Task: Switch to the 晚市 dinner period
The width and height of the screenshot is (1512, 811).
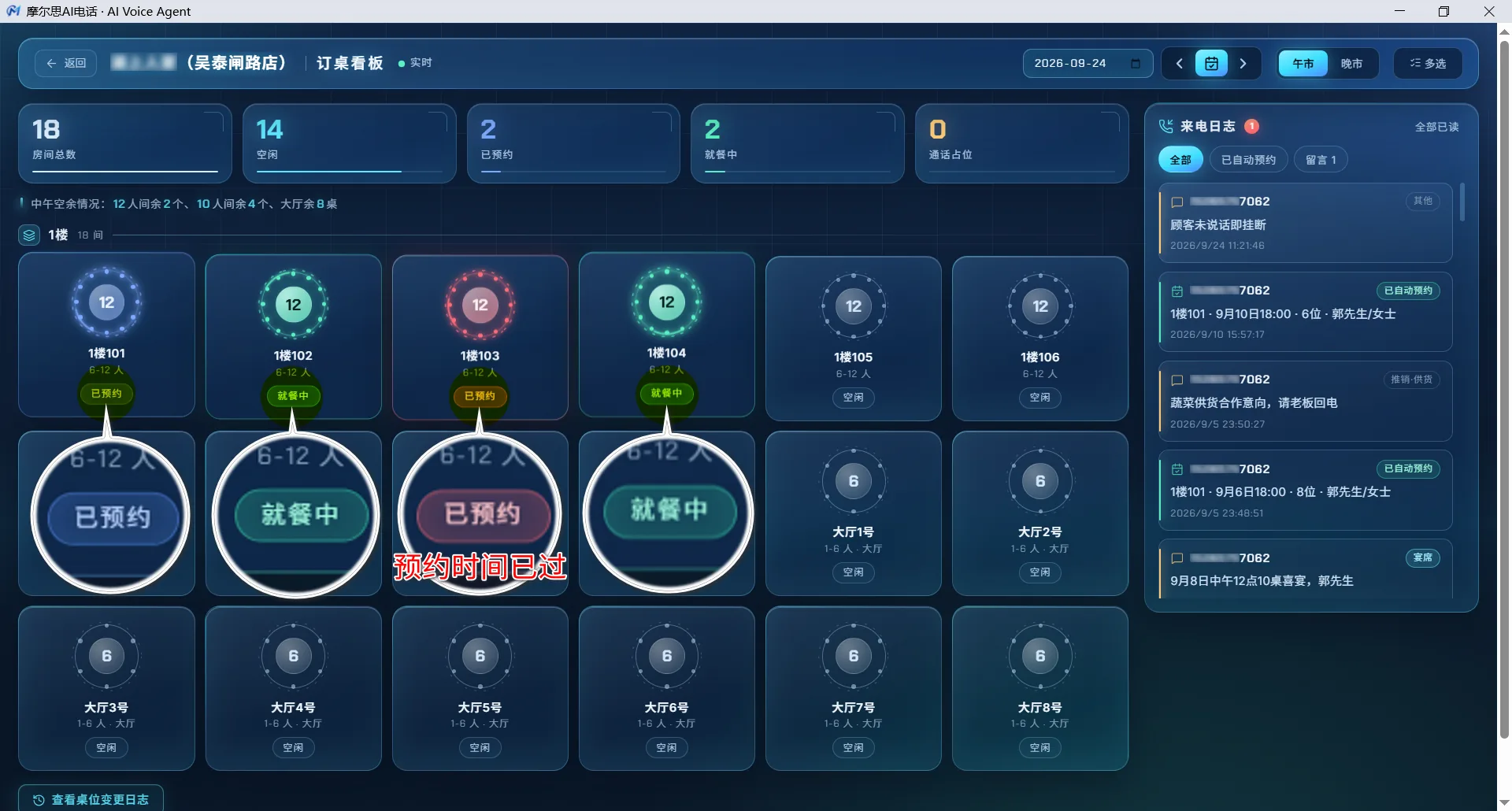Action: [x=1351, y=63]
